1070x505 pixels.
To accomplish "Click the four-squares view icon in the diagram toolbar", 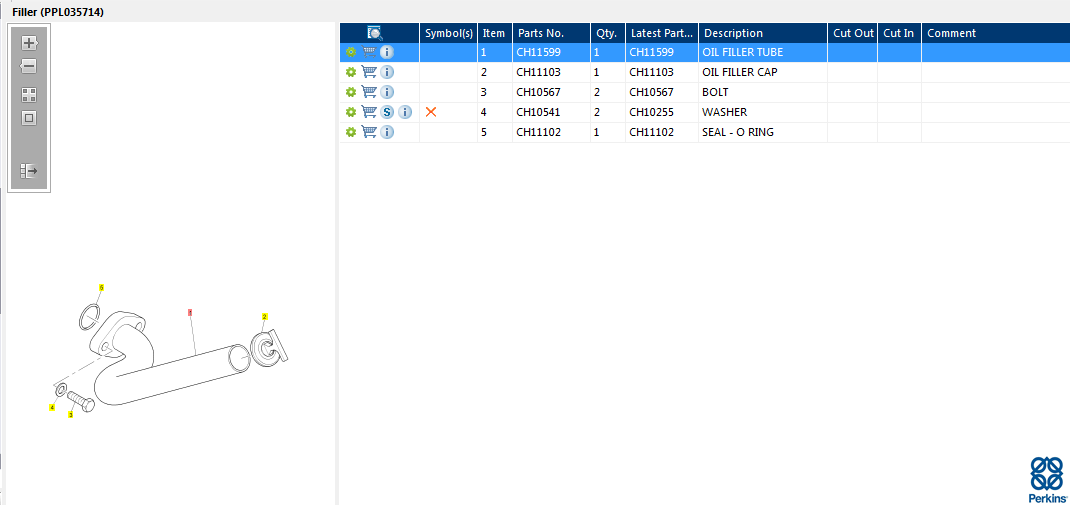I will 29,95.
